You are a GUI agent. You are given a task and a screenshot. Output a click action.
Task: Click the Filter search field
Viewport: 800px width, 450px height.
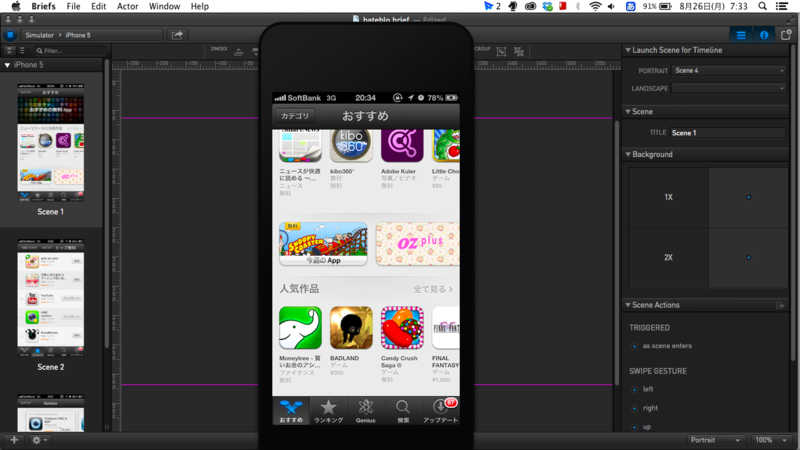[70, 51]
